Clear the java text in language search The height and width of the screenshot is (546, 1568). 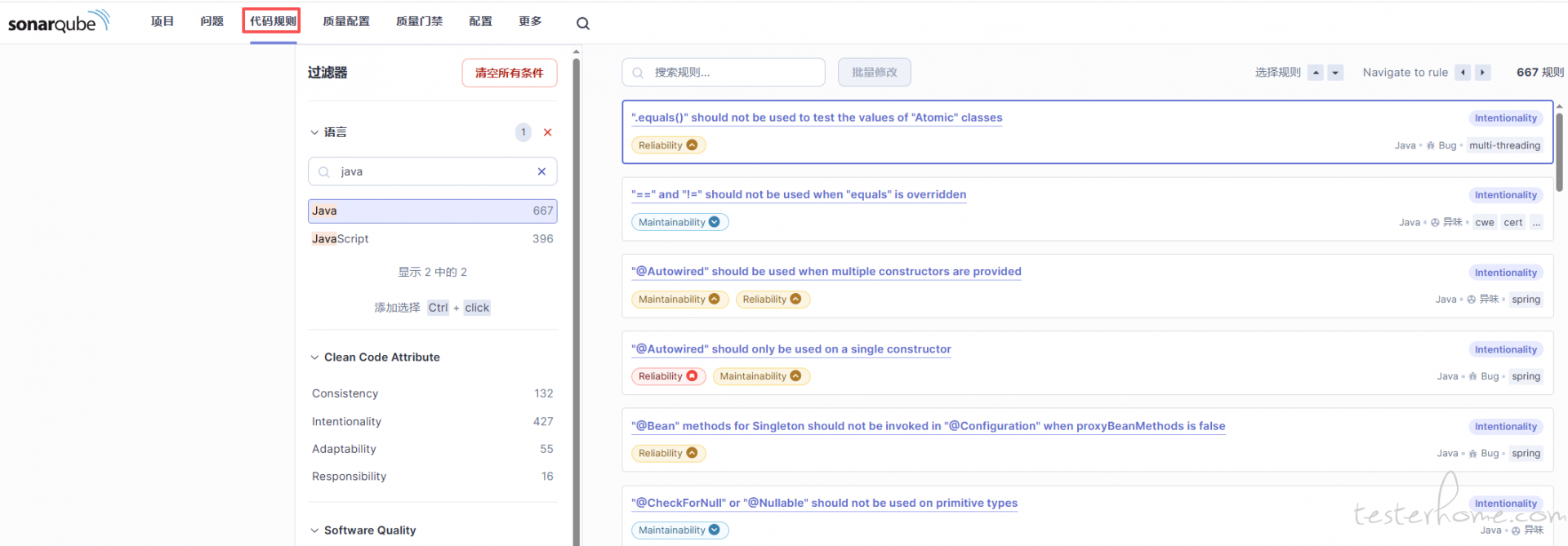tap(541, 171)
